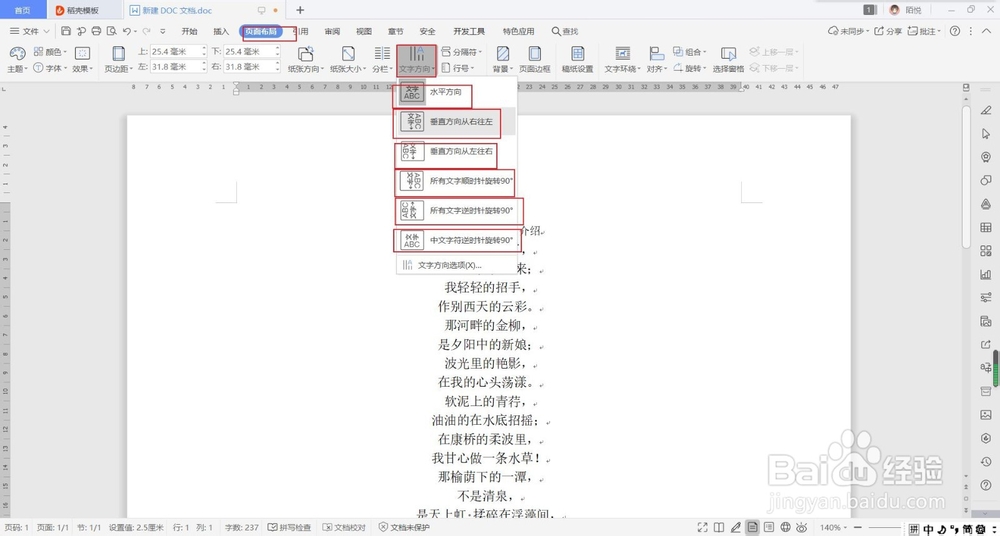Select page layout view in status bar

[x=753, y=528]
